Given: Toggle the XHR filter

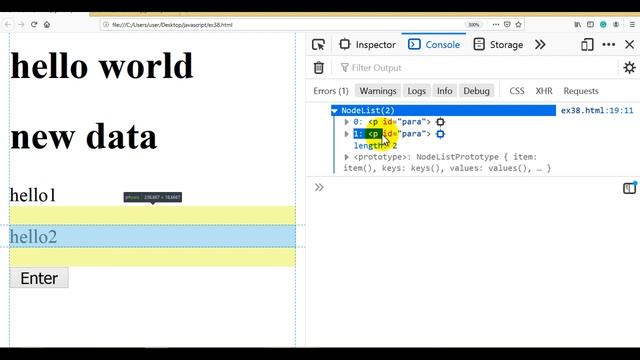Looking at the screenshot, I should pyautogui.click(x=544, y=91).
